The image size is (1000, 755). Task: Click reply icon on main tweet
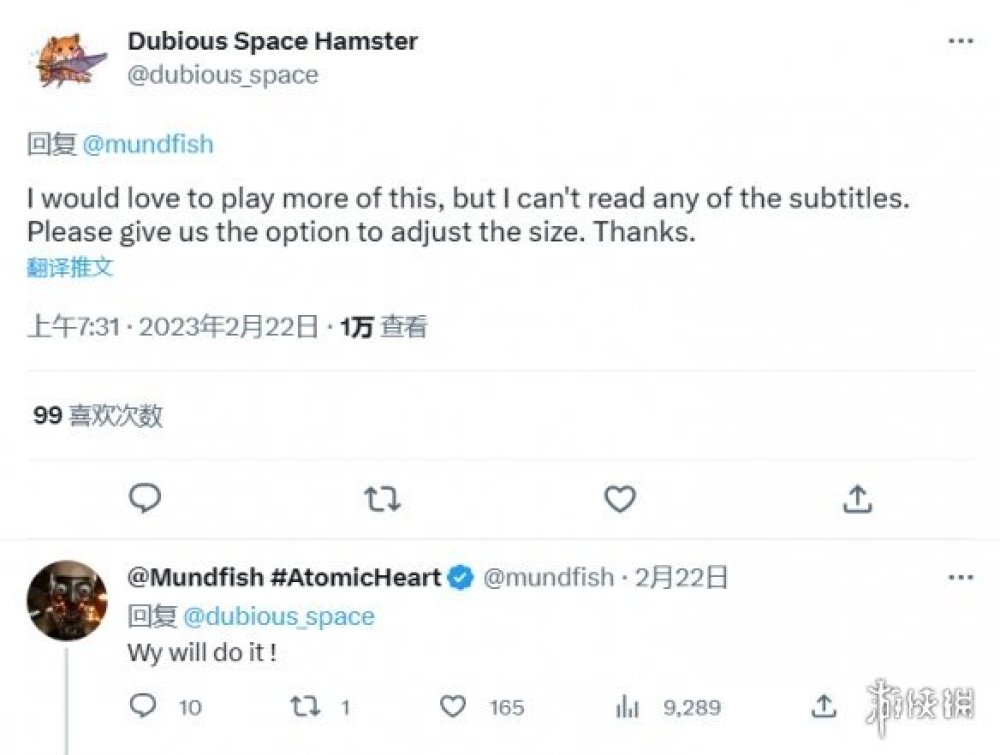click(x=146, y=498)
